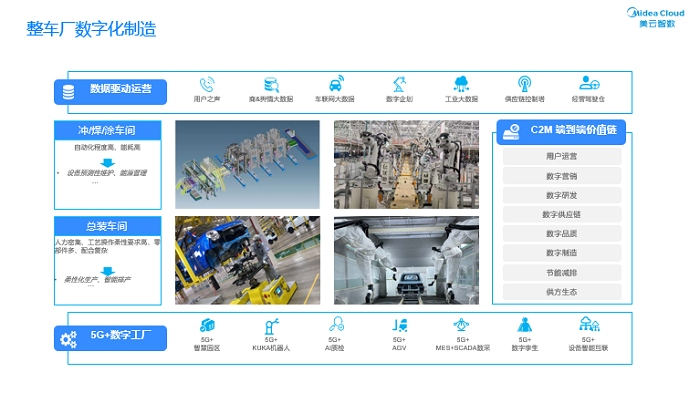Viewport: 700px width, 393px height.
Task: Select the 数字供应链 item
Action: [x=562, y=214]
